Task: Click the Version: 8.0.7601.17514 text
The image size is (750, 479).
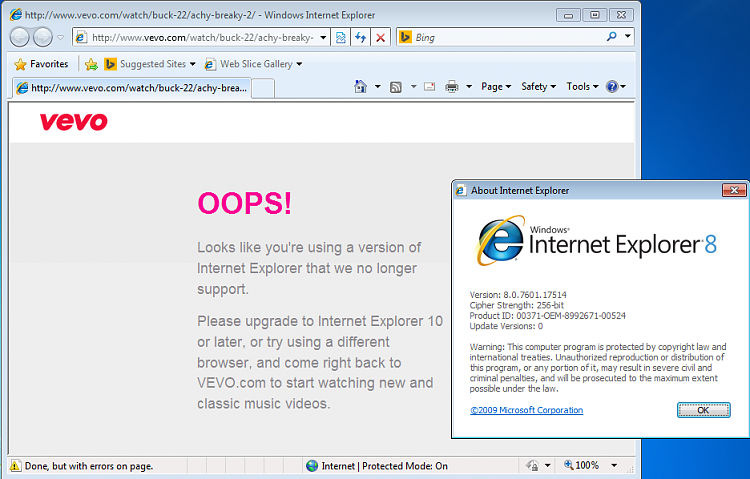Action: [x=518, y=295]
